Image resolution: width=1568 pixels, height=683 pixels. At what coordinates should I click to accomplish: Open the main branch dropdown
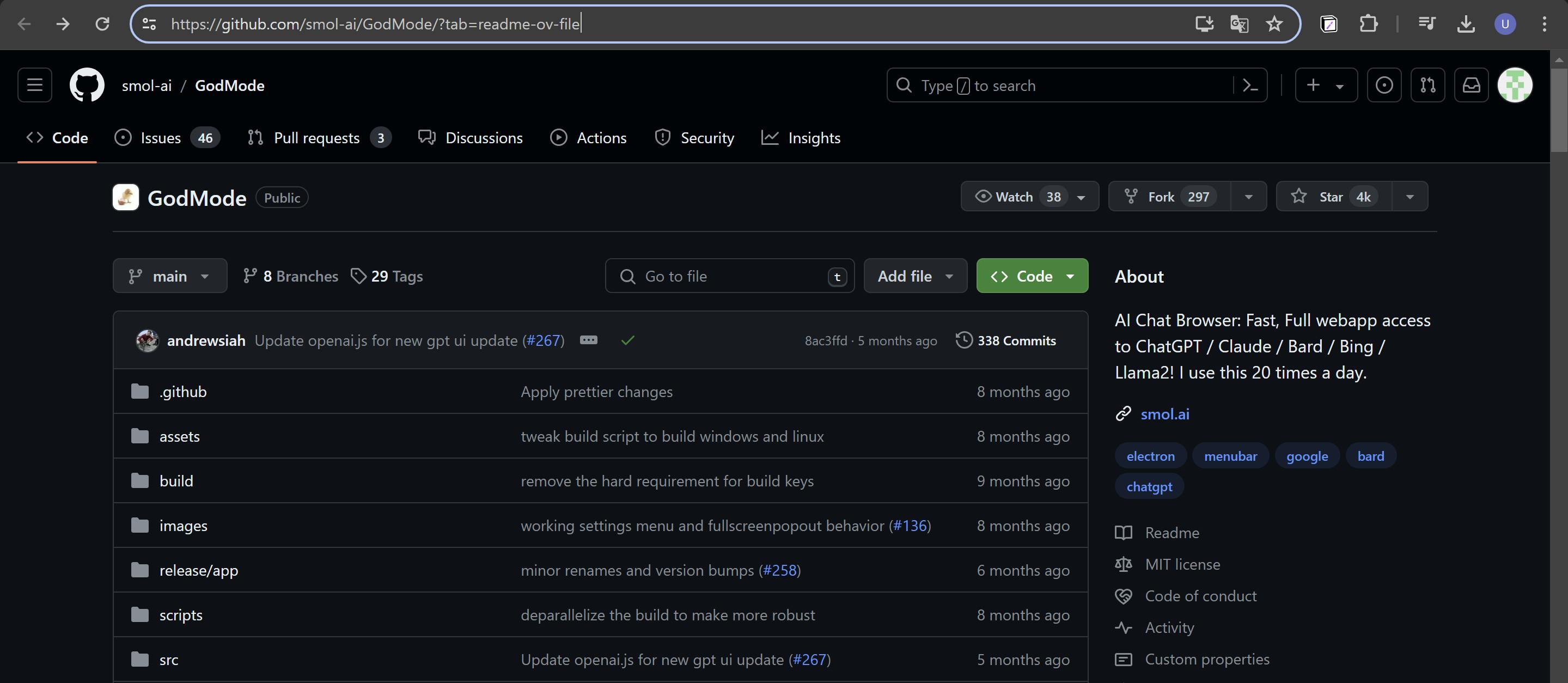tap(170, 276)
